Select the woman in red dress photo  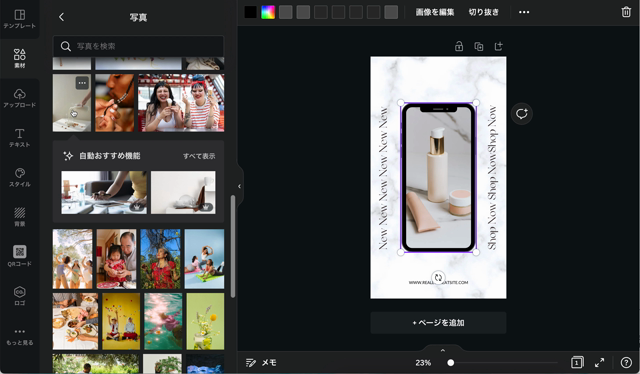click(x=160, y=259)
